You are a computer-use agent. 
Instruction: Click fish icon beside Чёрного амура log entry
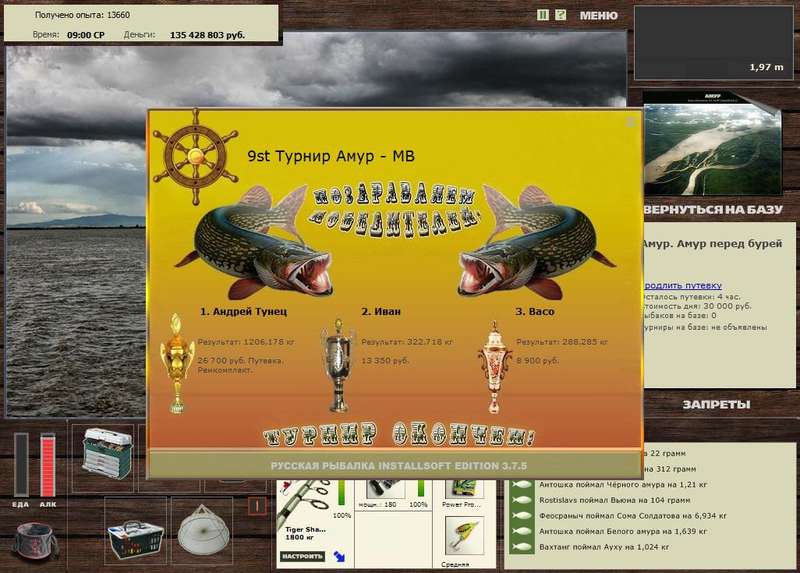[521, 485]
